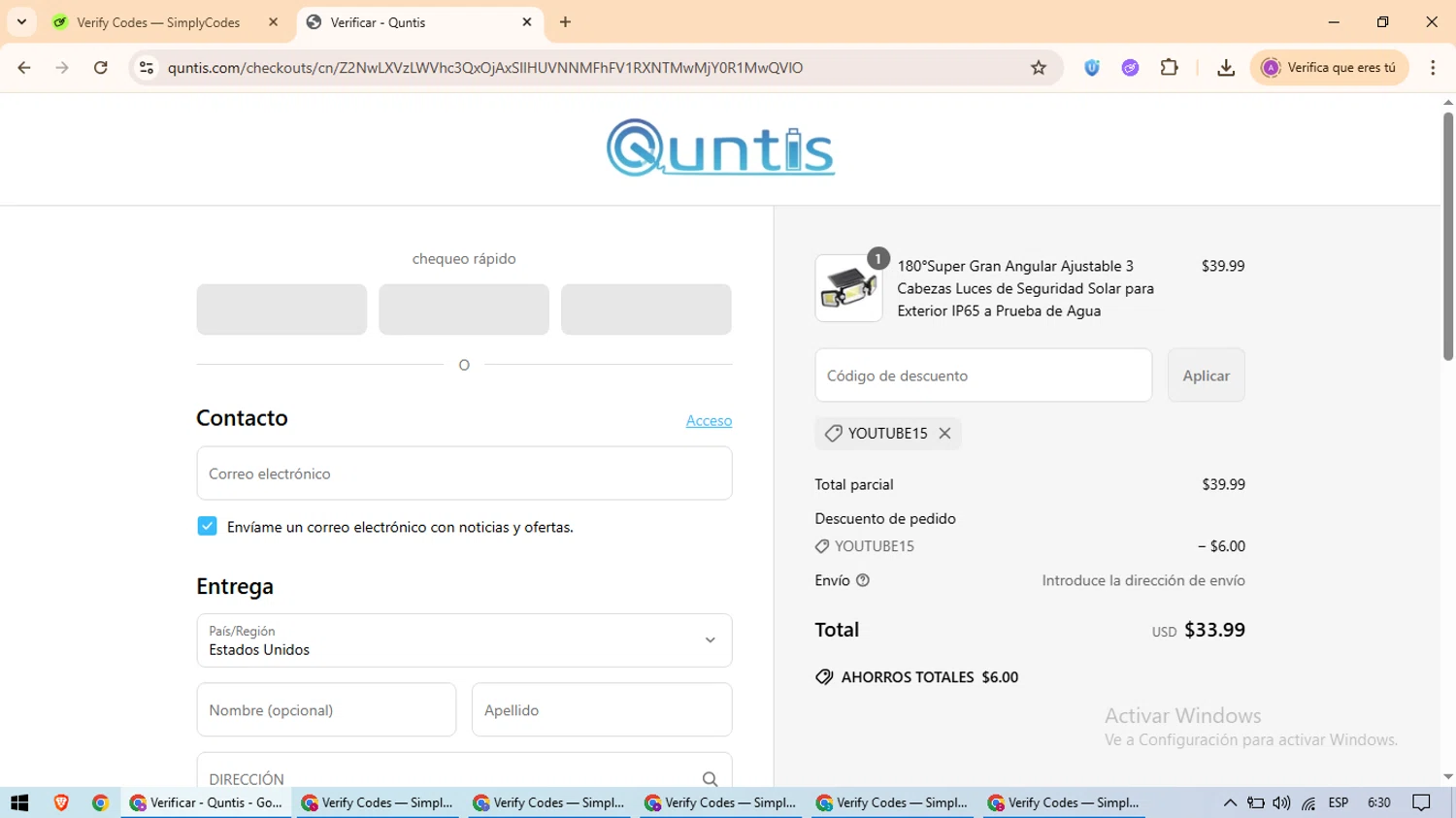Open the tab search dropdown arrow

pyautogui.click(x=21, y=21)
